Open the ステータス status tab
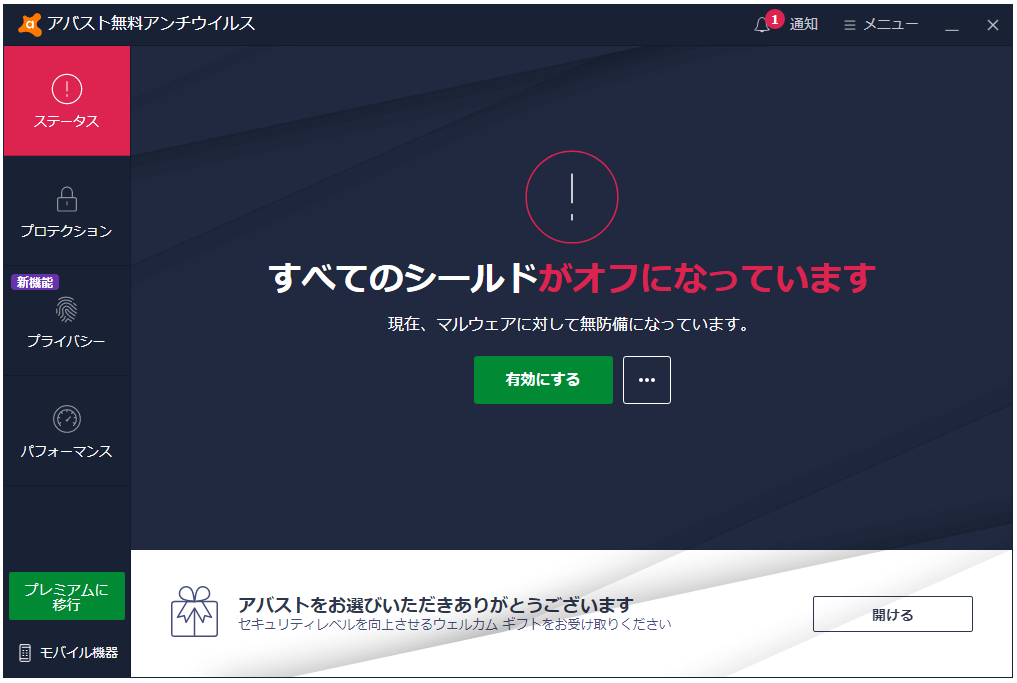 pyautogui.click(x=67, y=101)
